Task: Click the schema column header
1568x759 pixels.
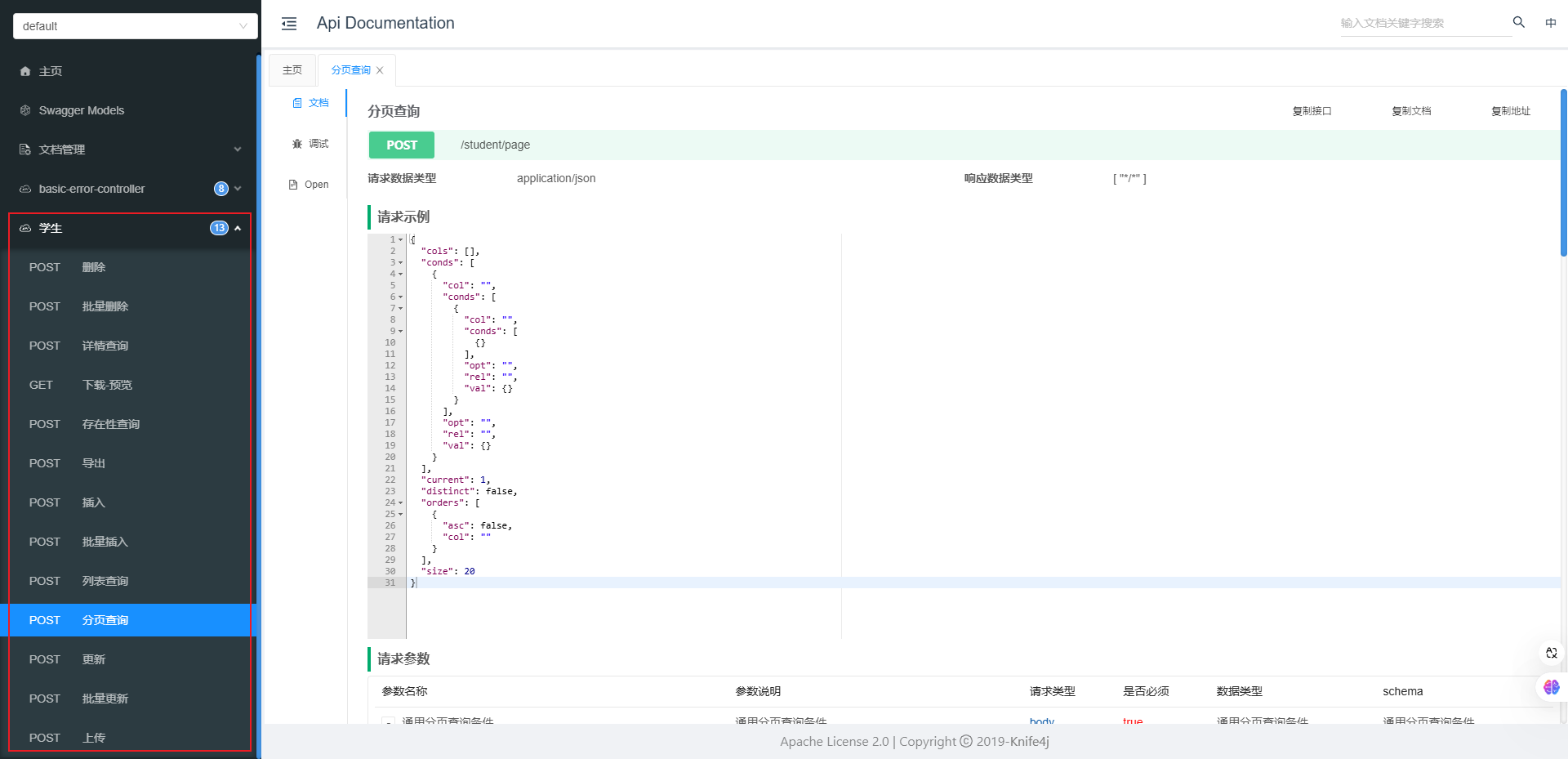Action: [1403, 691]
